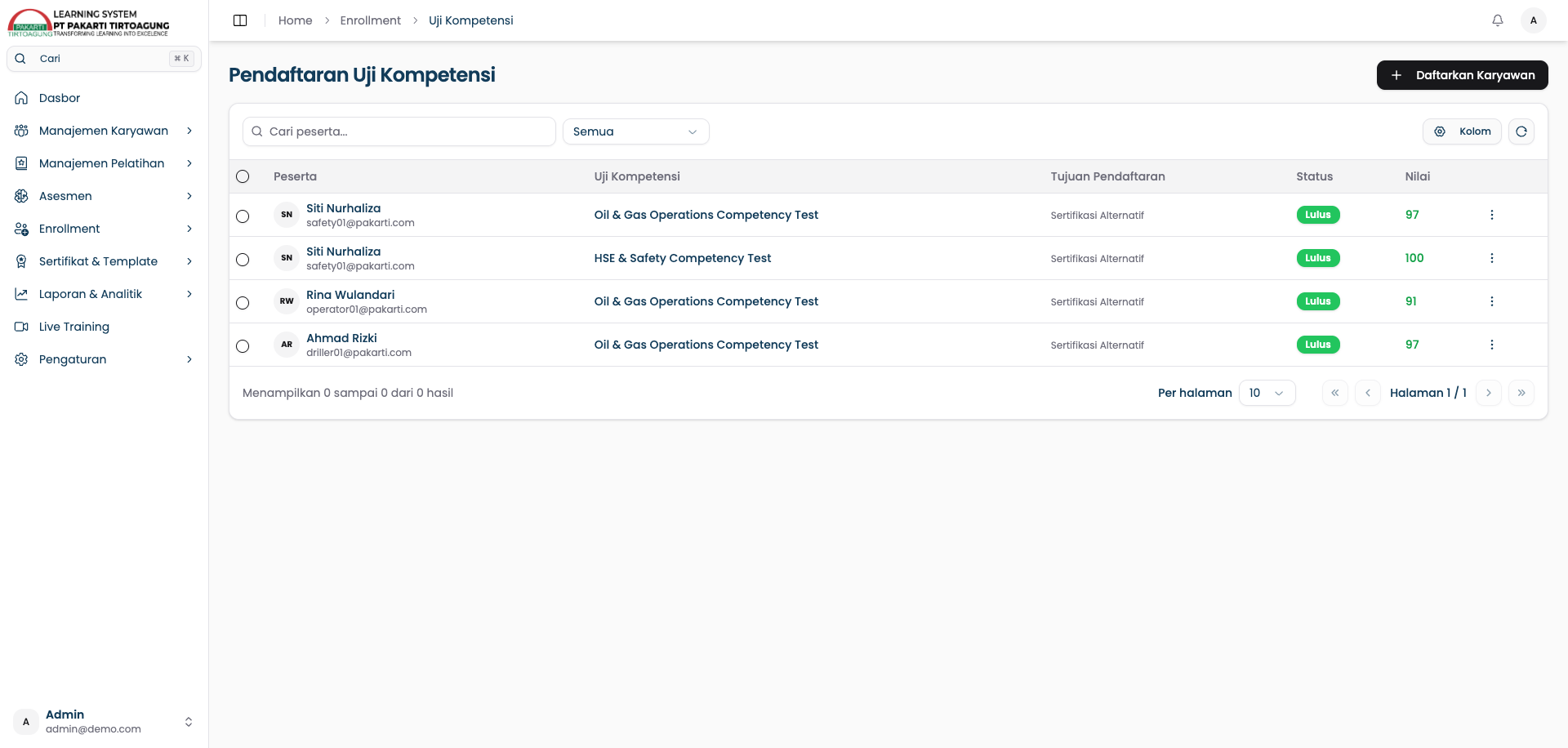Screen dimensions: 1568x748
Task: Click email operator01@pakarti.com
Action: click(x=367, y=309)
